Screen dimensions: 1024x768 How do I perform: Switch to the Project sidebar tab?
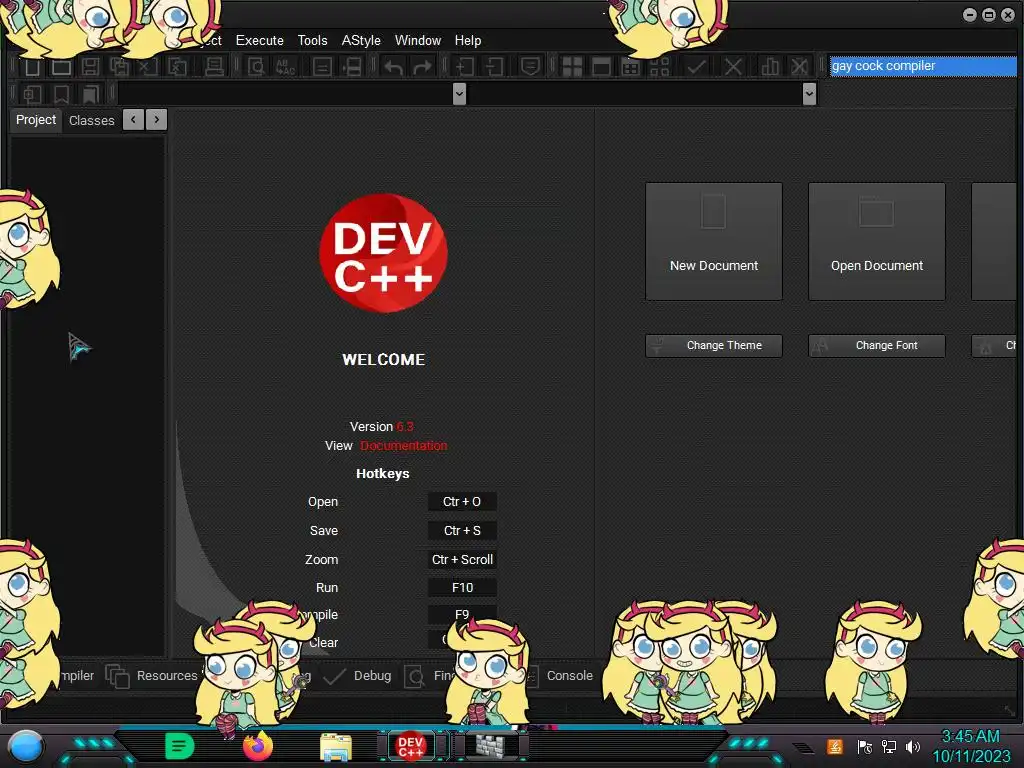[x=36, y=120]
